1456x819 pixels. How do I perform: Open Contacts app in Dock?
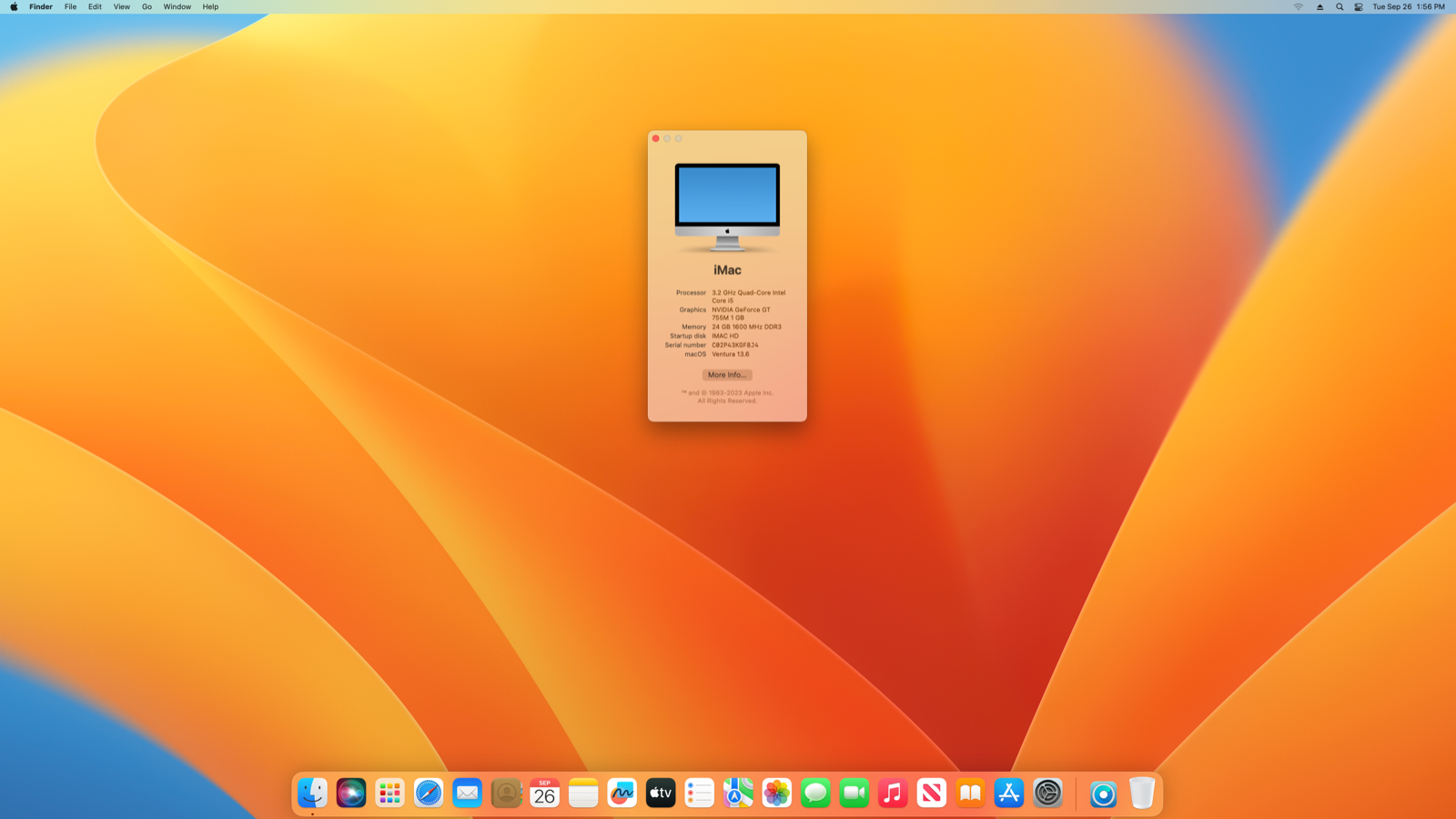tap(506, 794)
